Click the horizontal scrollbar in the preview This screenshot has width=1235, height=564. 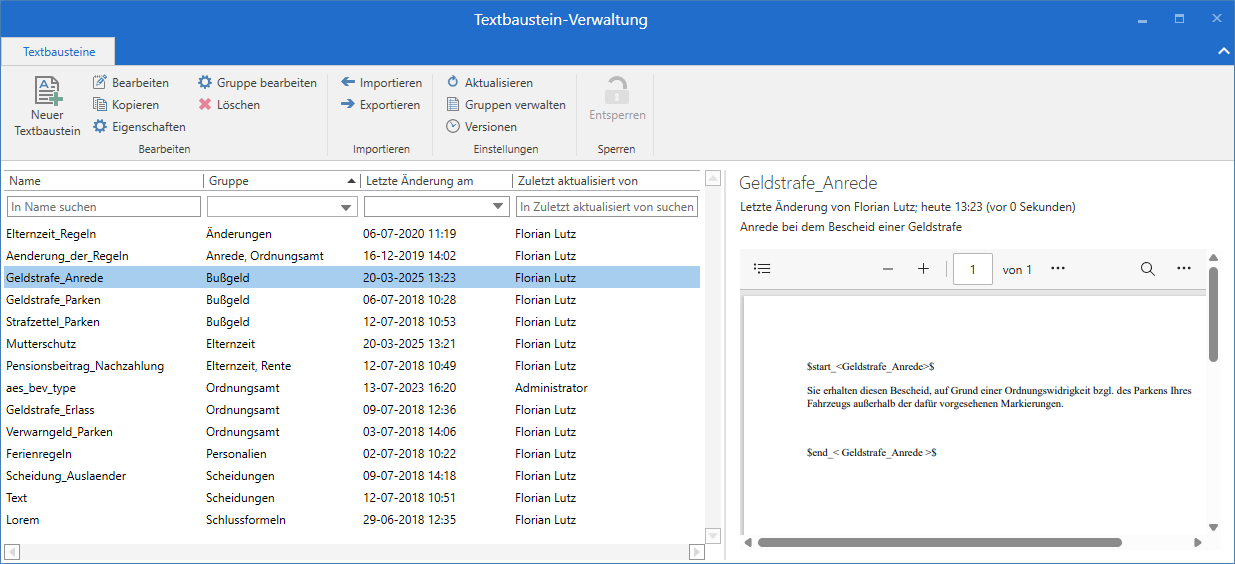[939, 543]
